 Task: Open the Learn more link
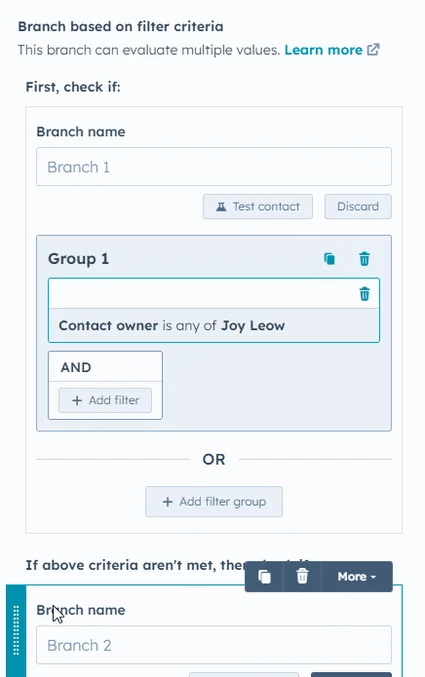click(x=323, y=50)
